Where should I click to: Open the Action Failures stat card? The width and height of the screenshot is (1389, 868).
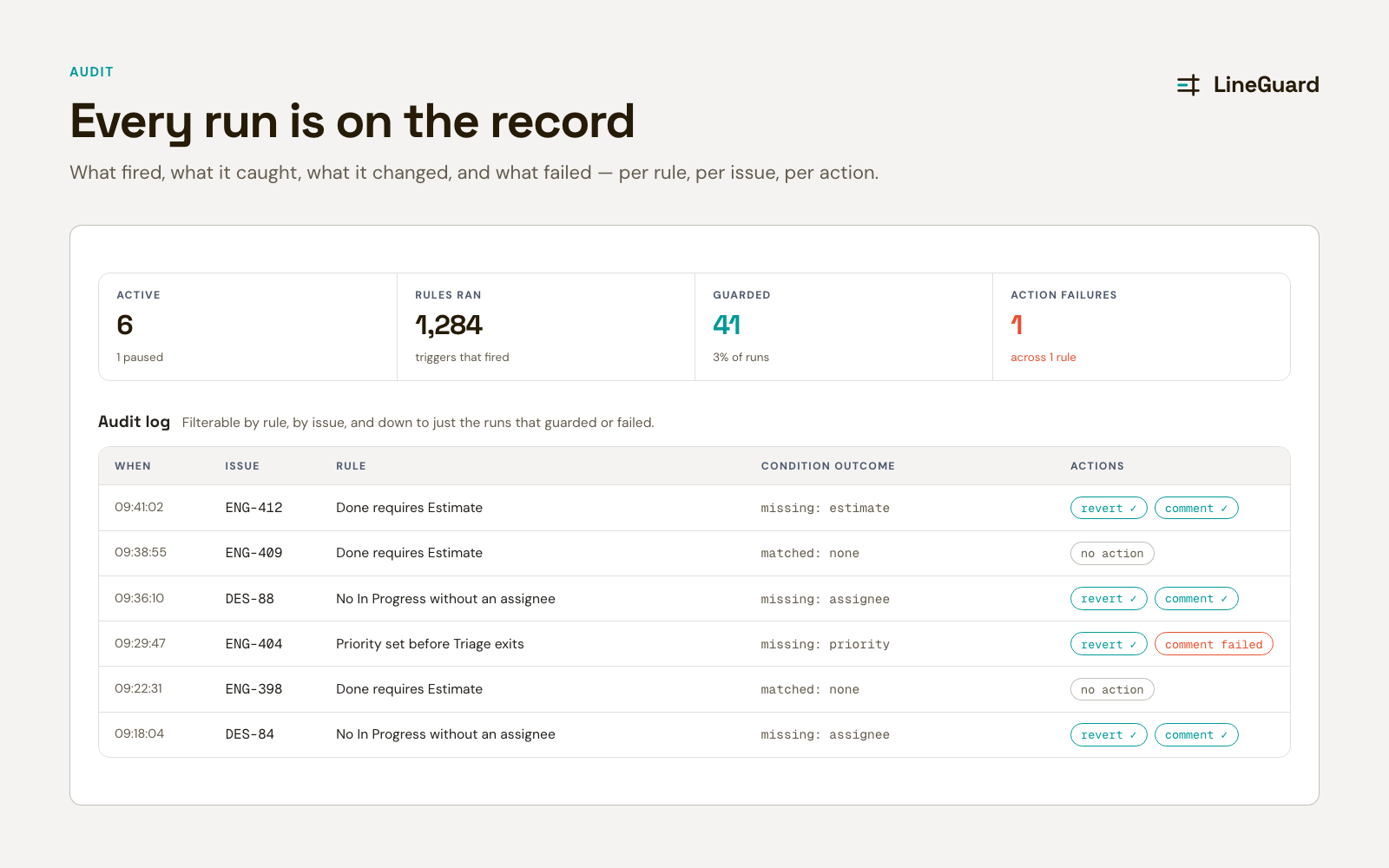point(1142,326)
